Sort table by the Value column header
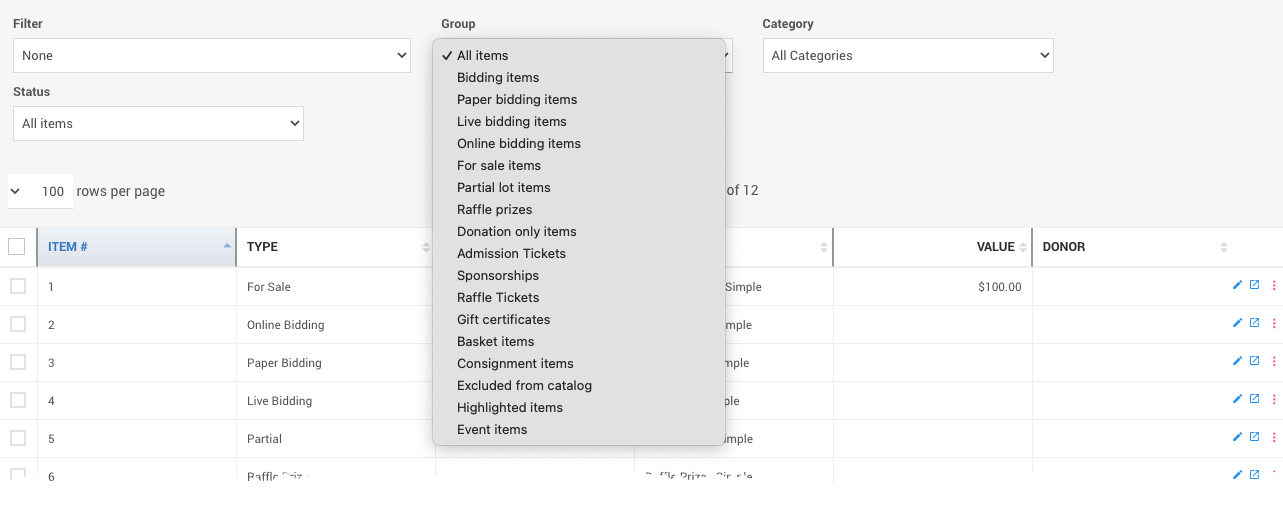Screen dimensions: 1283x508 pos(995,247)
